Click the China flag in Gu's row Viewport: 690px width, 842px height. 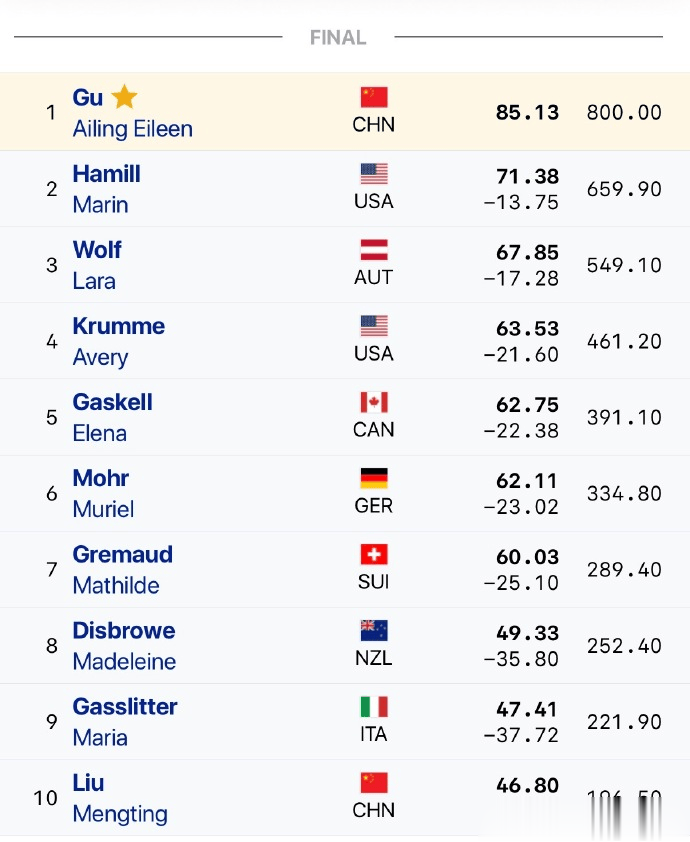point(374,97)
